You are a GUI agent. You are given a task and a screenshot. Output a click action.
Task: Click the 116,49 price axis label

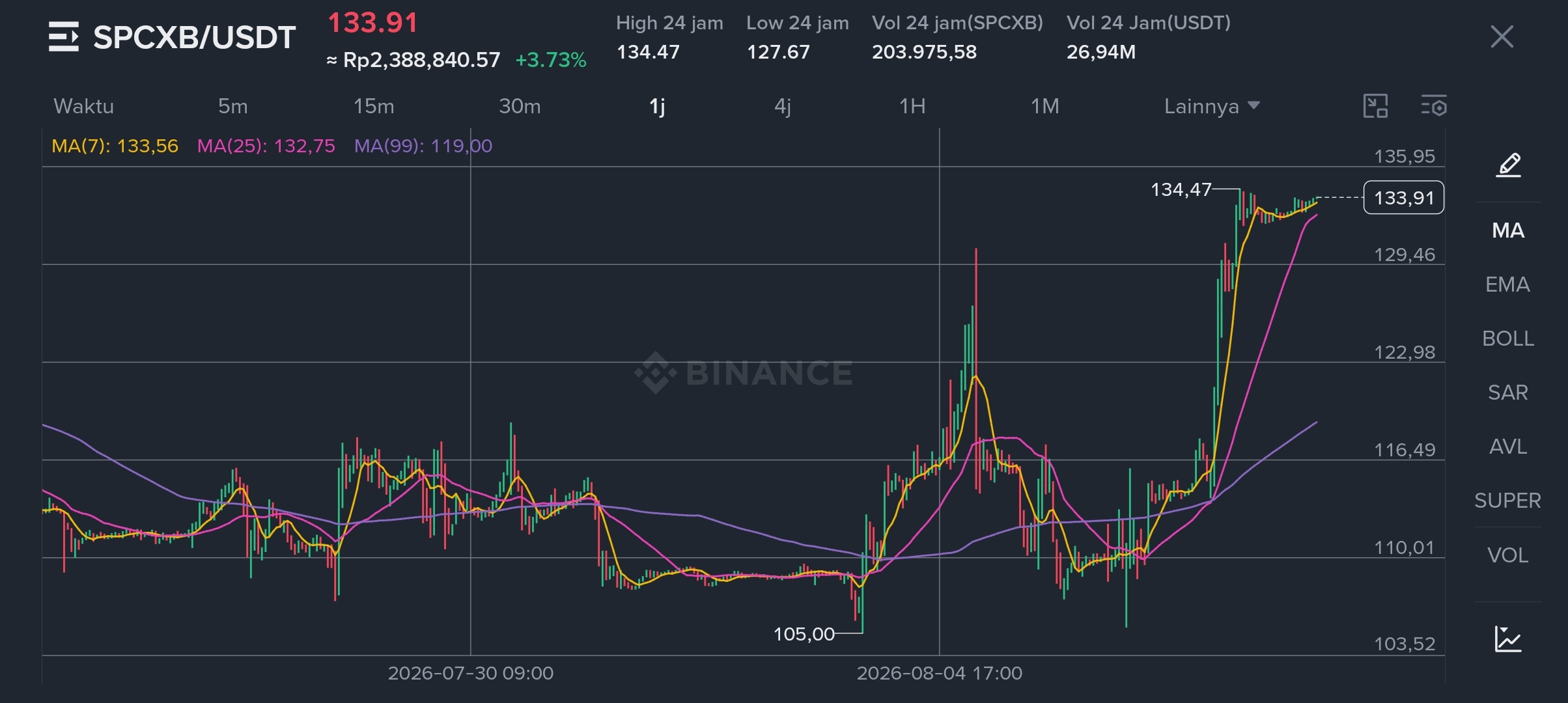pos(1405,450)
